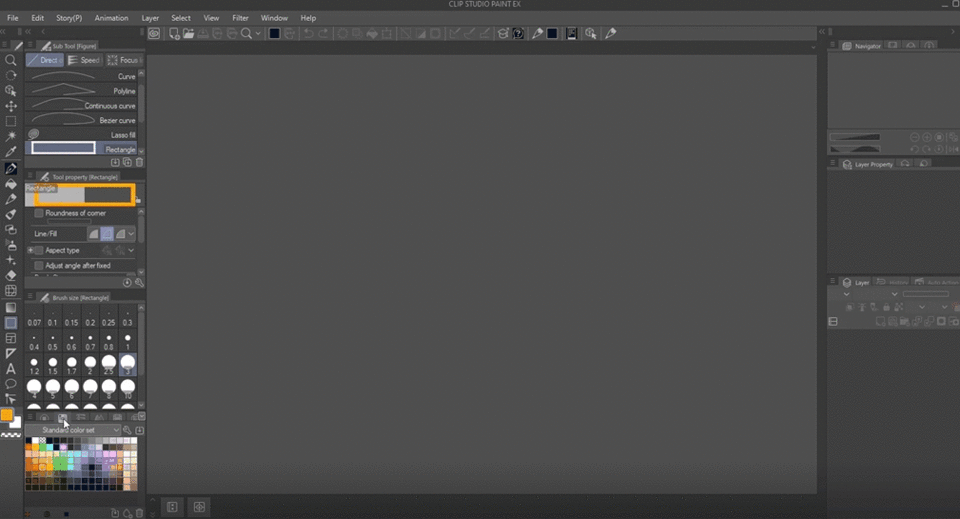Select the Eyedropper tool

[x=10, y=152]
